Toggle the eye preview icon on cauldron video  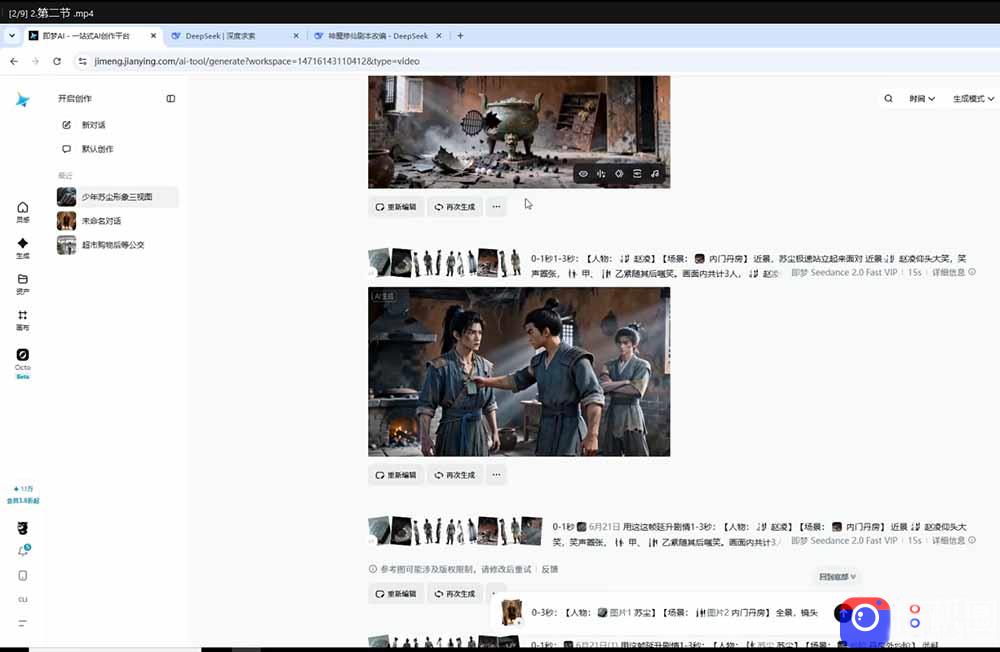pos(583,174)
